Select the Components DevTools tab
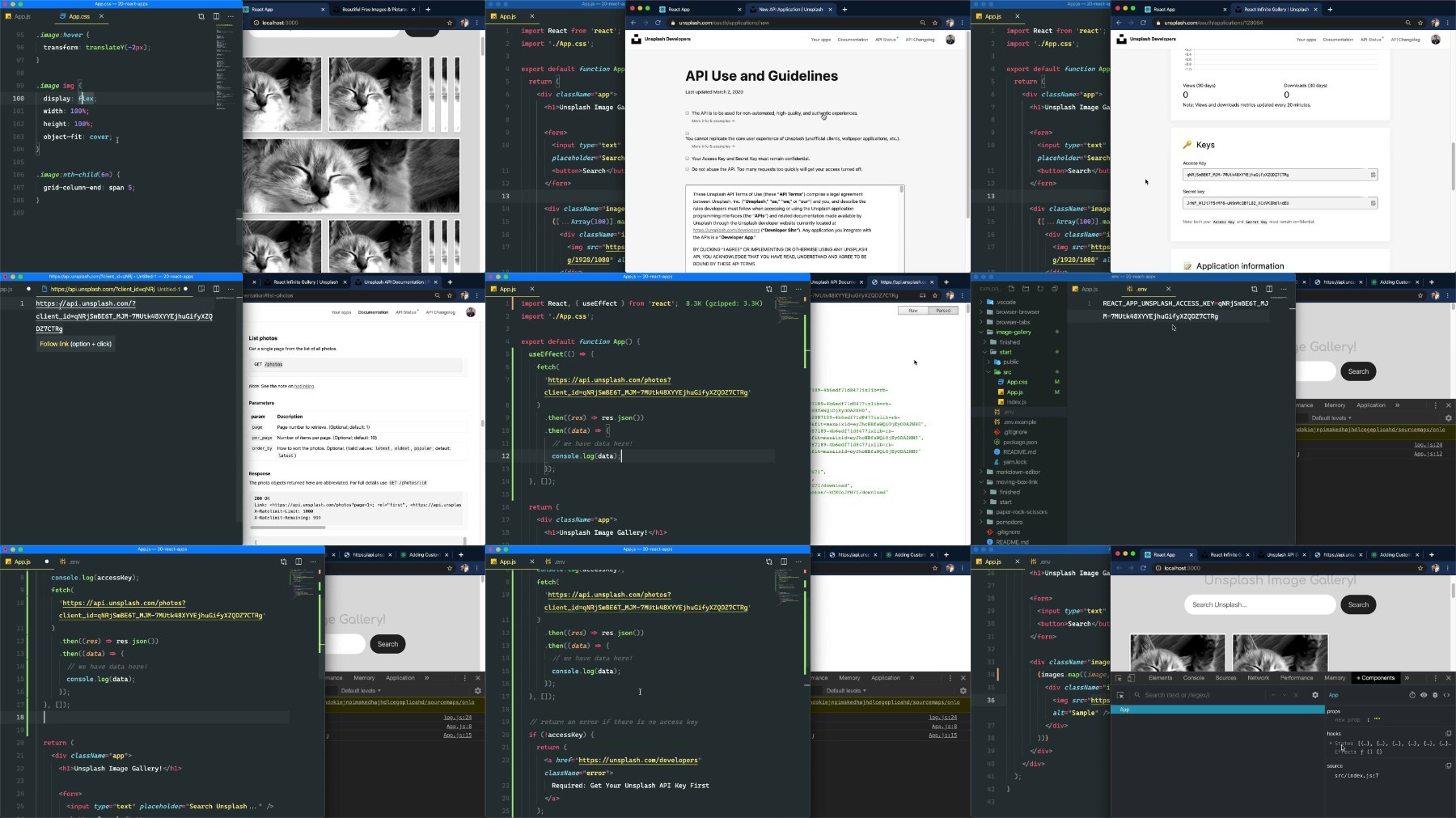The width and height of the screenshot is (1456, 818). (x=1376, y=678)
